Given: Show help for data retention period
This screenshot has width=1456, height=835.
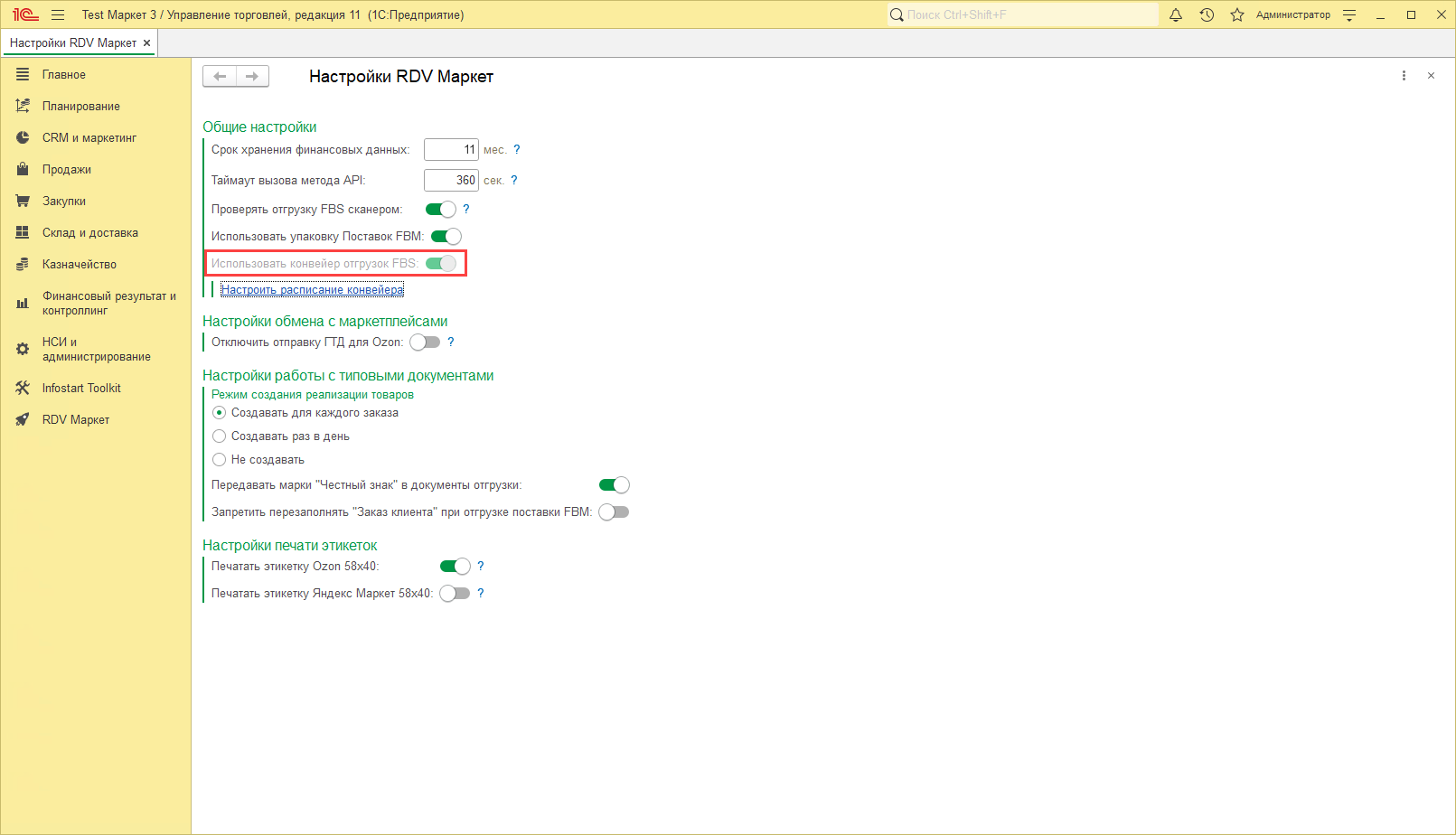Looking at the screenshot, I should 517,150.
